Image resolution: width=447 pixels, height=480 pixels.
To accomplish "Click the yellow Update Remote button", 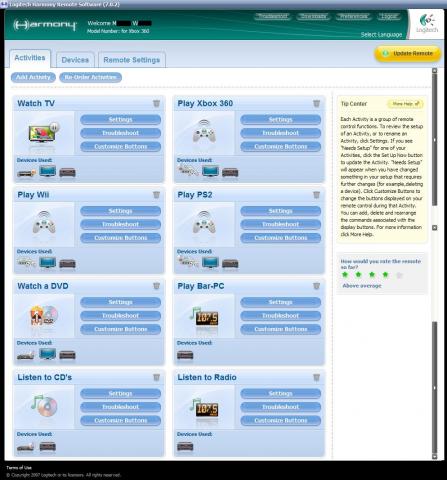I will [x=408, y=54].
